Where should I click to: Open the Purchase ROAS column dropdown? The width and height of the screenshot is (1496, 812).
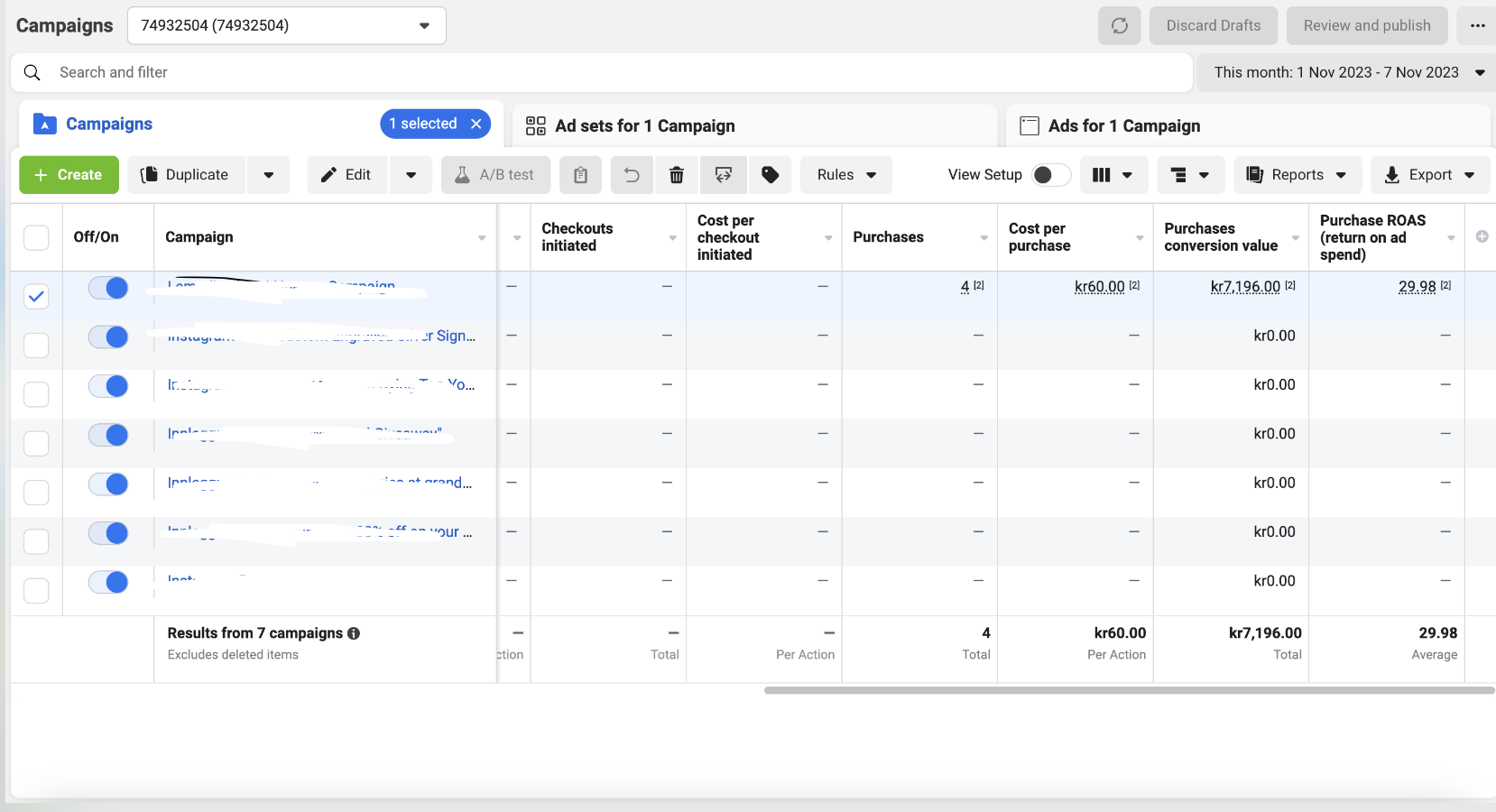[1451, 237]
